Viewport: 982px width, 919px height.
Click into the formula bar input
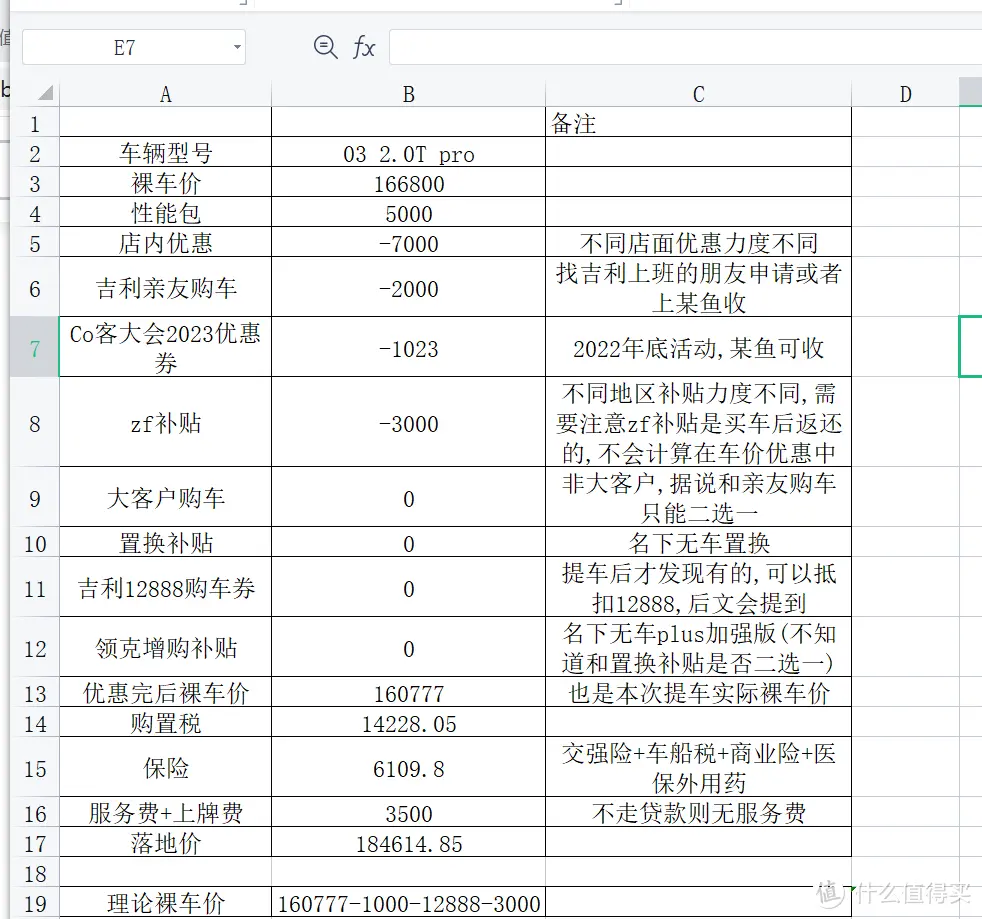point(685,47)
